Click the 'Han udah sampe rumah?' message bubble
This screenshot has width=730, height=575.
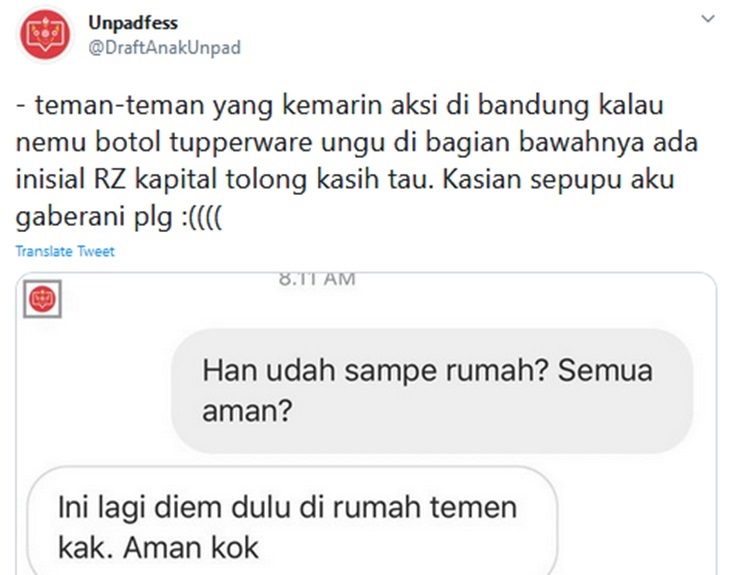click(x=433, y=390)
